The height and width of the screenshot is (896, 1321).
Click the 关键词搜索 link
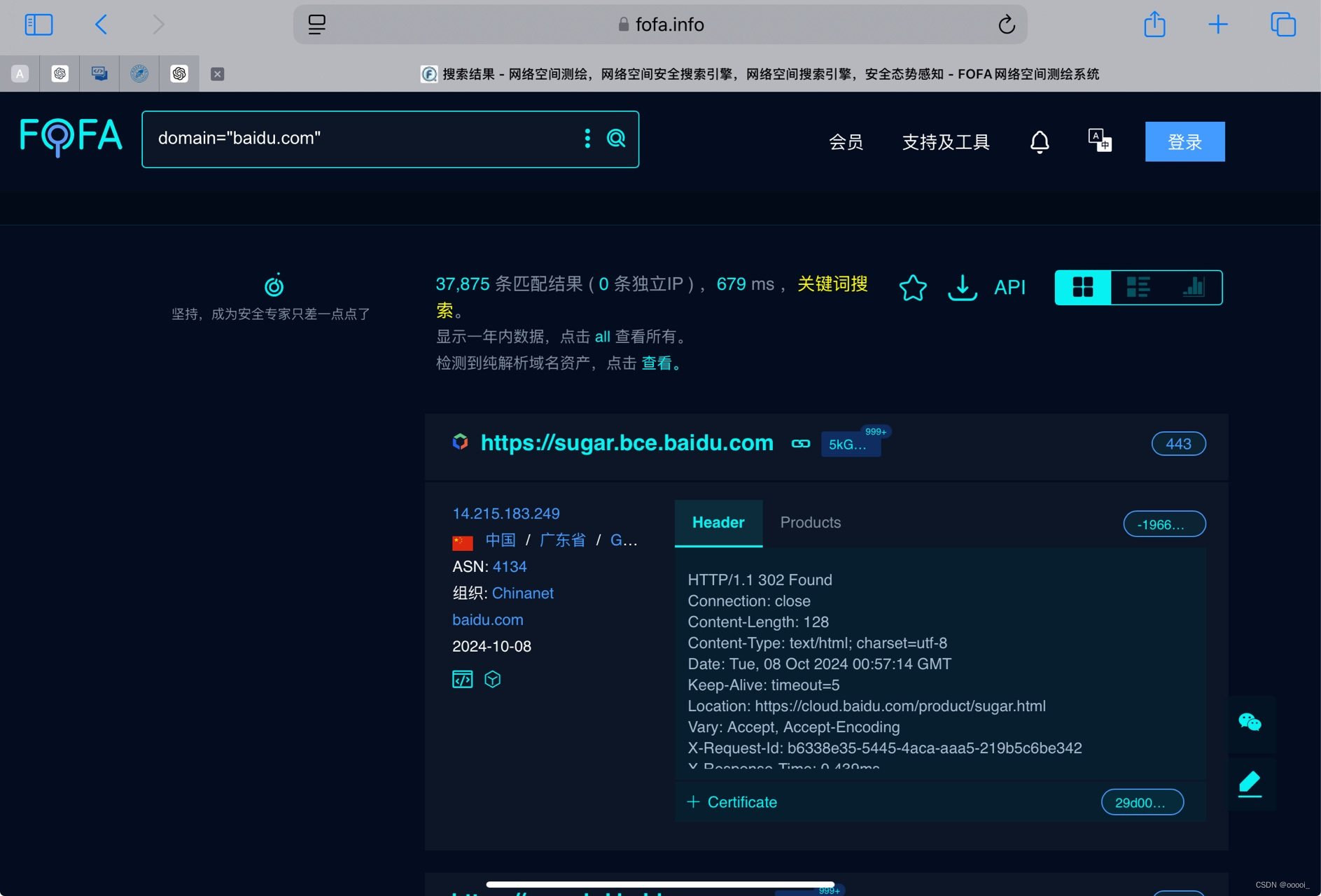[832, 283]
